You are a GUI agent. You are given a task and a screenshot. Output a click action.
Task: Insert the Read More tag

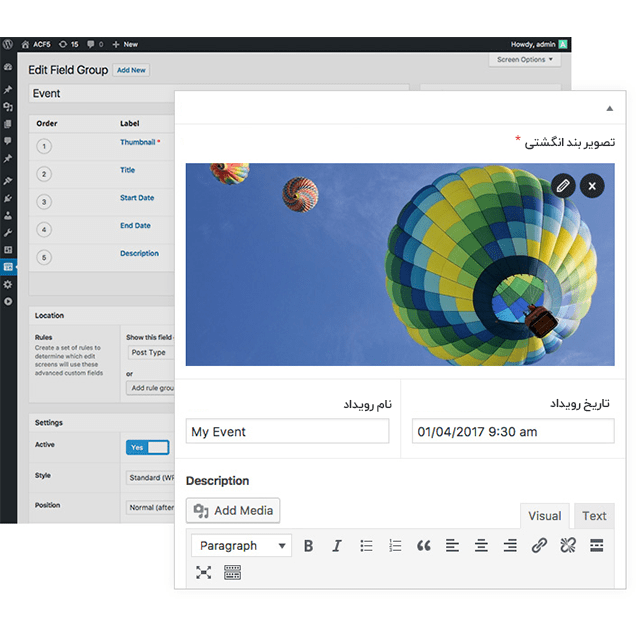[596, 545]
